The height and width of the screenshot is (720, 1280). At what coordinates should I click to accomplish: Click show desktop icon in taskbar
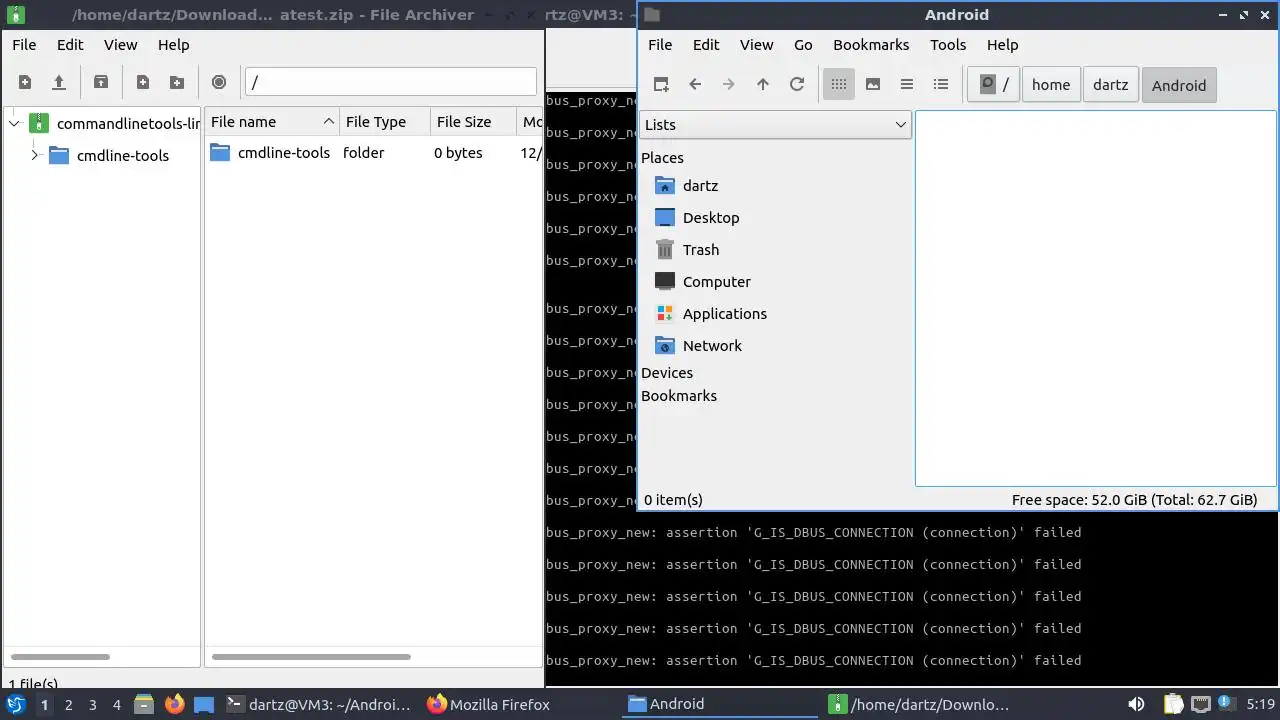click(x=204, y=704)
